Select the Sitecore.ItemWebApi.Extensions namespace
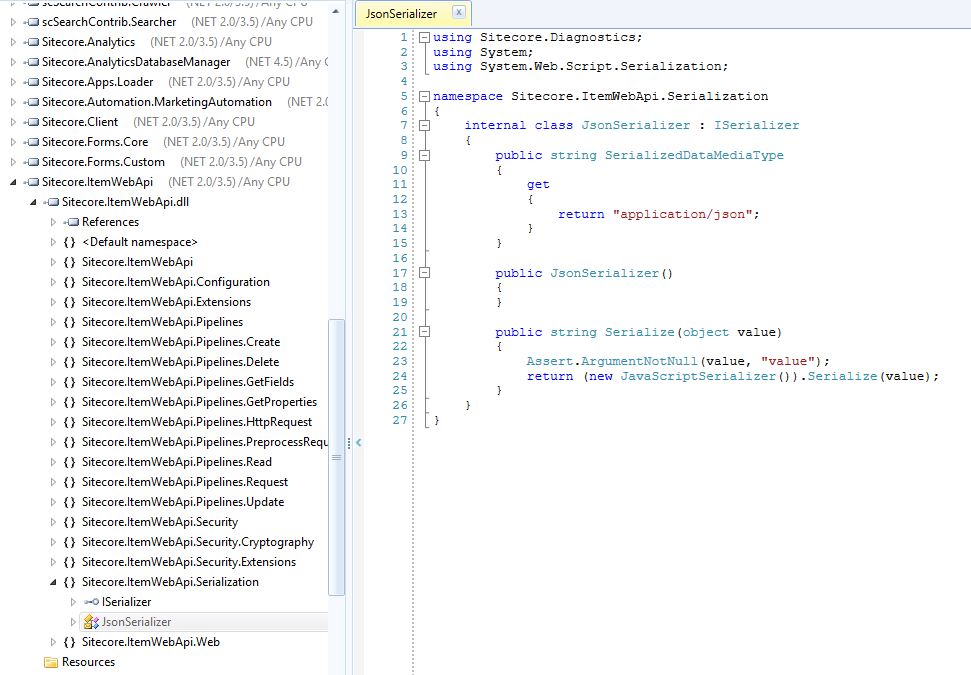Image resolution: width=971 pixels, height=675 pixels. pyautogui.click(x=167, y=302)
